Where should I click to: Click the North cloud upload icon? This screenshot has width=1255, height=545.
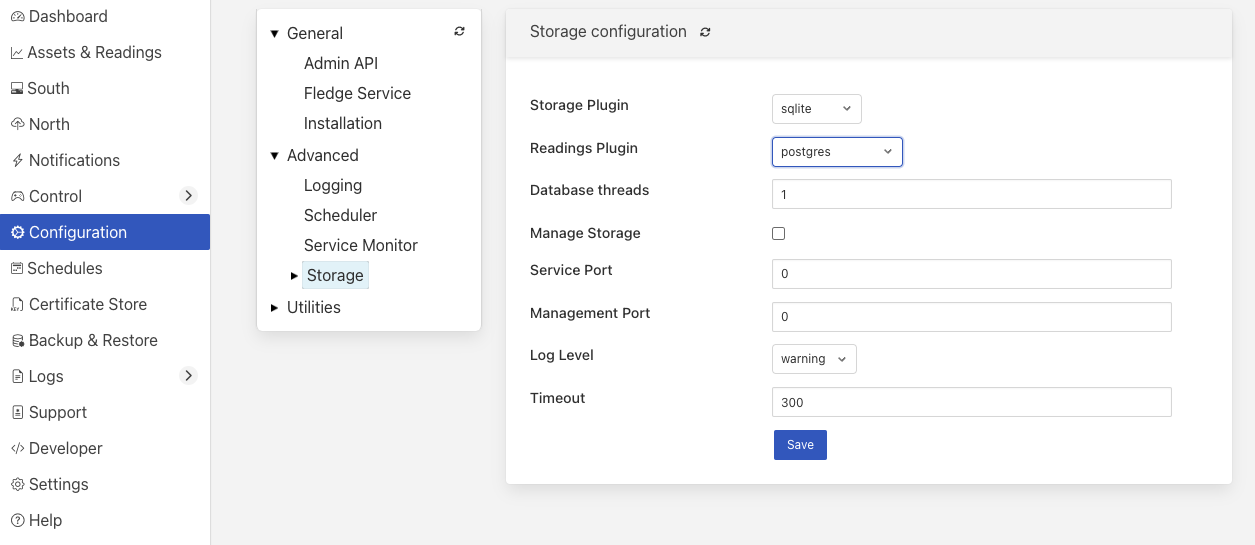17,124
